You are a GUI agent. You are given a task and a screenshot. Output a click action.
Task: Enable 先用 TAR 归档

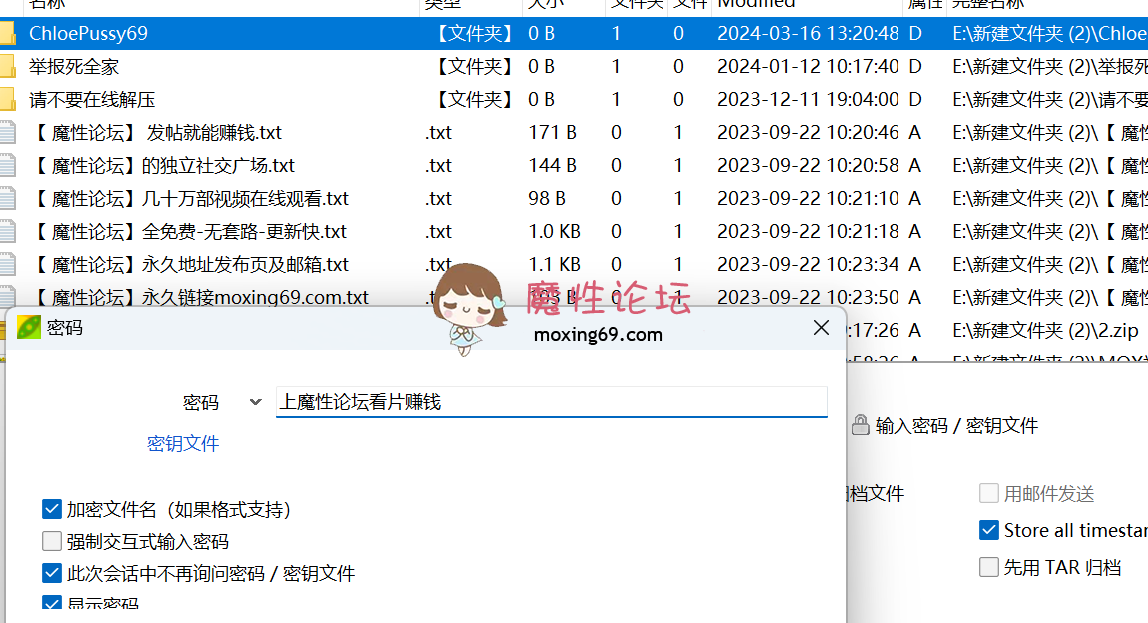pos(990,567)
